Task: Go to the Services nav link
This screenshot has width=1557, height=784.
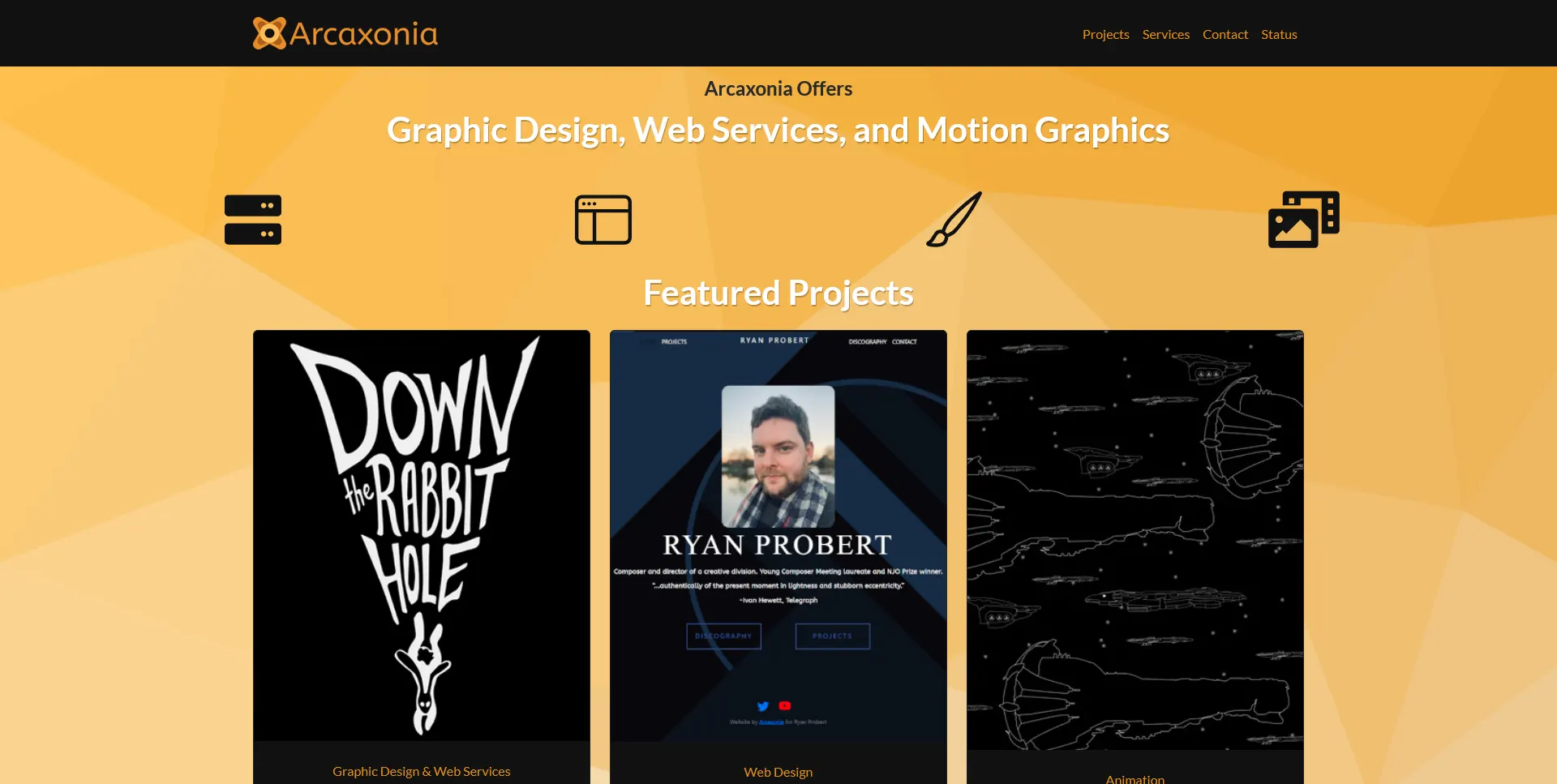Action: click(1165, 34)
